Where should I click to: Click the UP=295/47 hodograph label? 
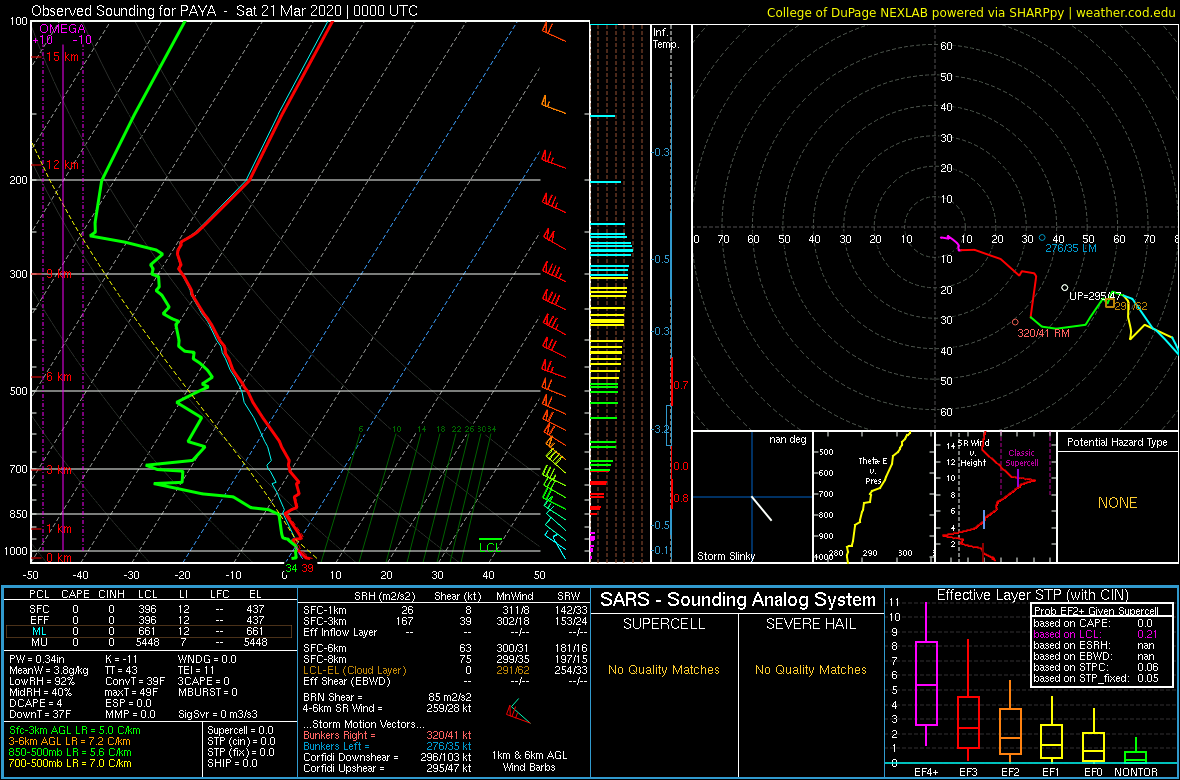(1095, 296)
